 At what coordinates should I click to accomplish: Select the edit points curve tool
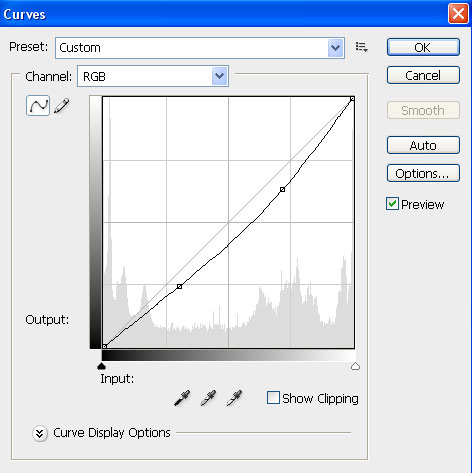[x=38, y=106]
